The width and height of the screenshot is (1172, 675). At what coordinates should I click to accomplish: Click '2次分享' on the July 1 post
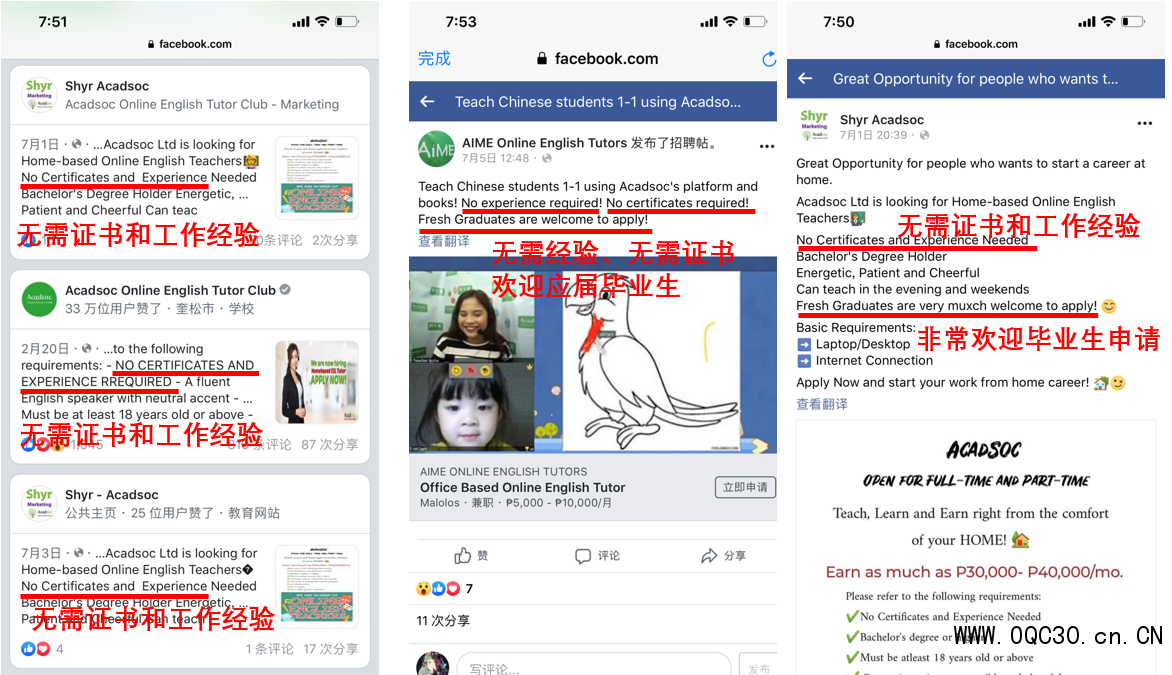335,240
